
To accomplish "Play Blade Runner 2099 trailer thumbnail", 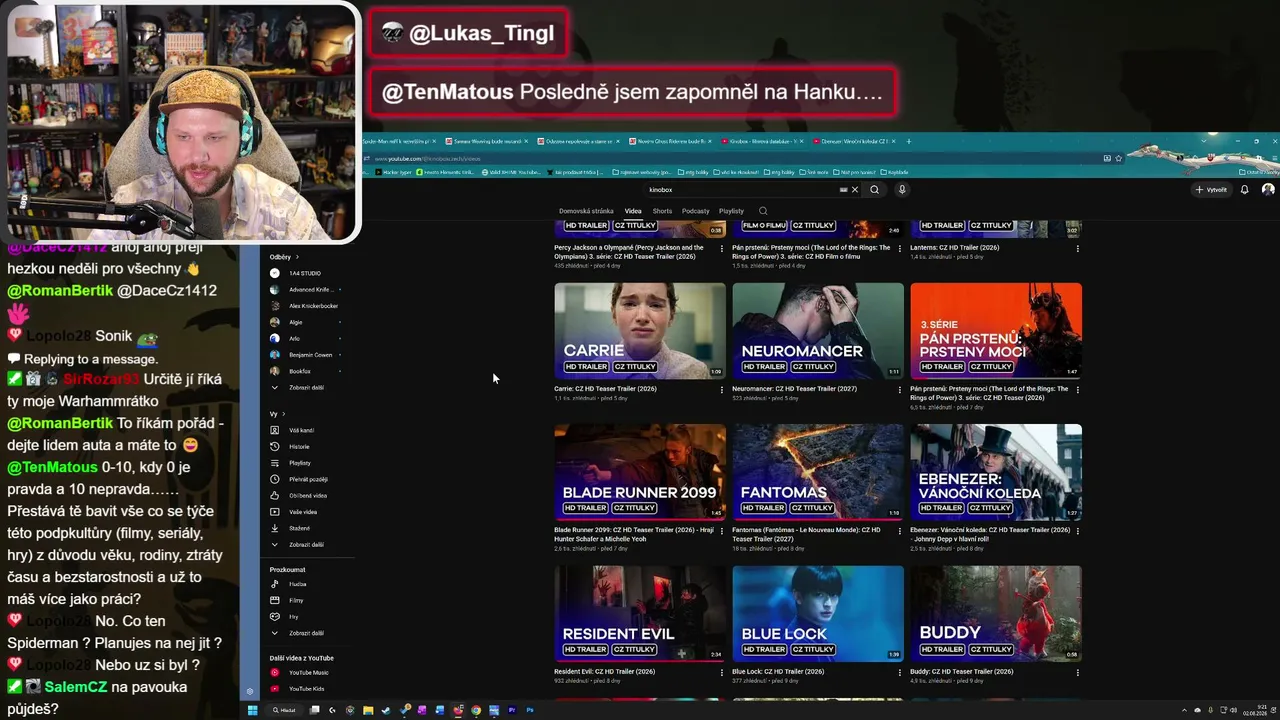I will point(640,472).
